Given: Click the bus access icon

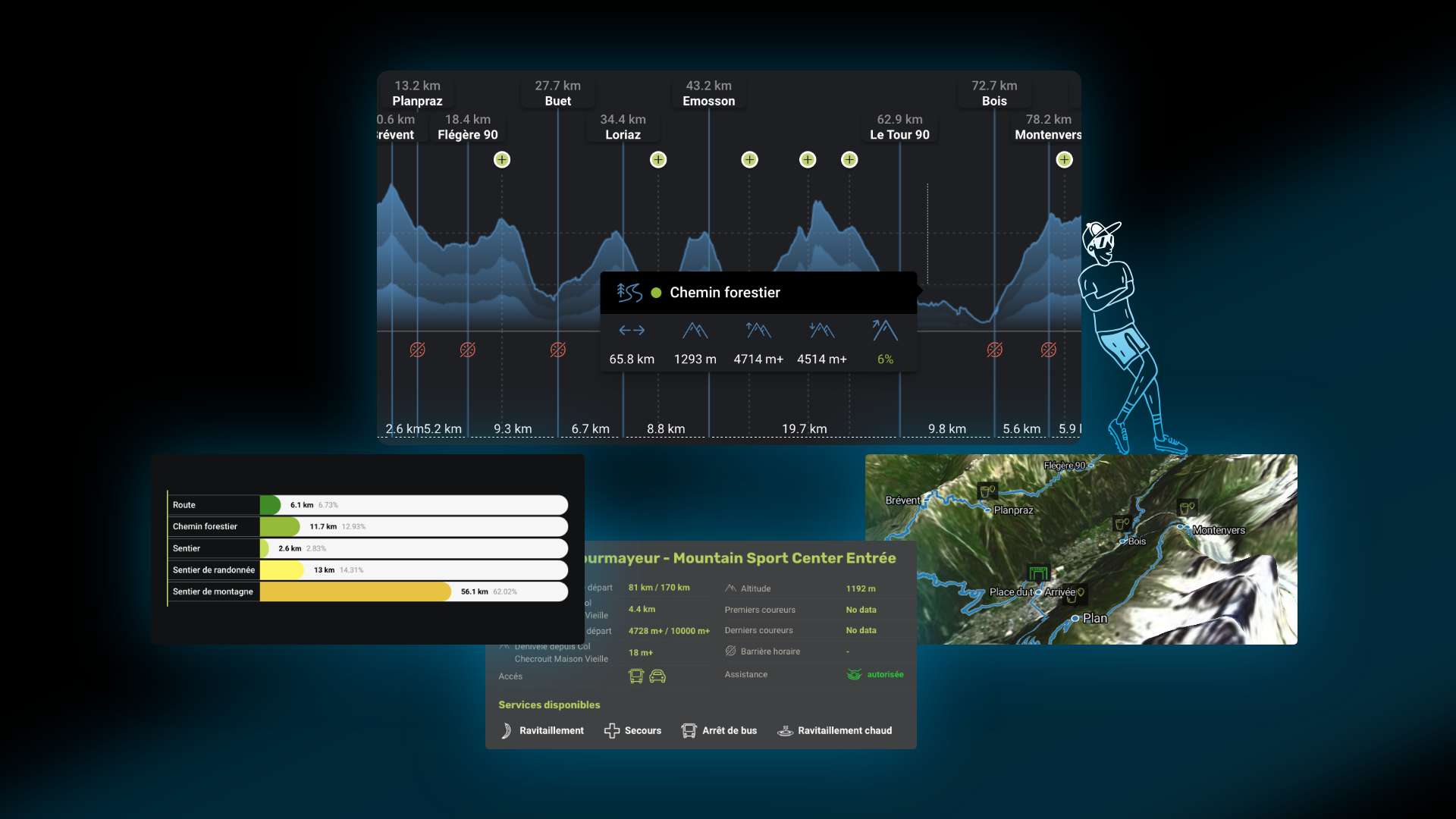Looking at the screenshot, I should click(636, 676).
